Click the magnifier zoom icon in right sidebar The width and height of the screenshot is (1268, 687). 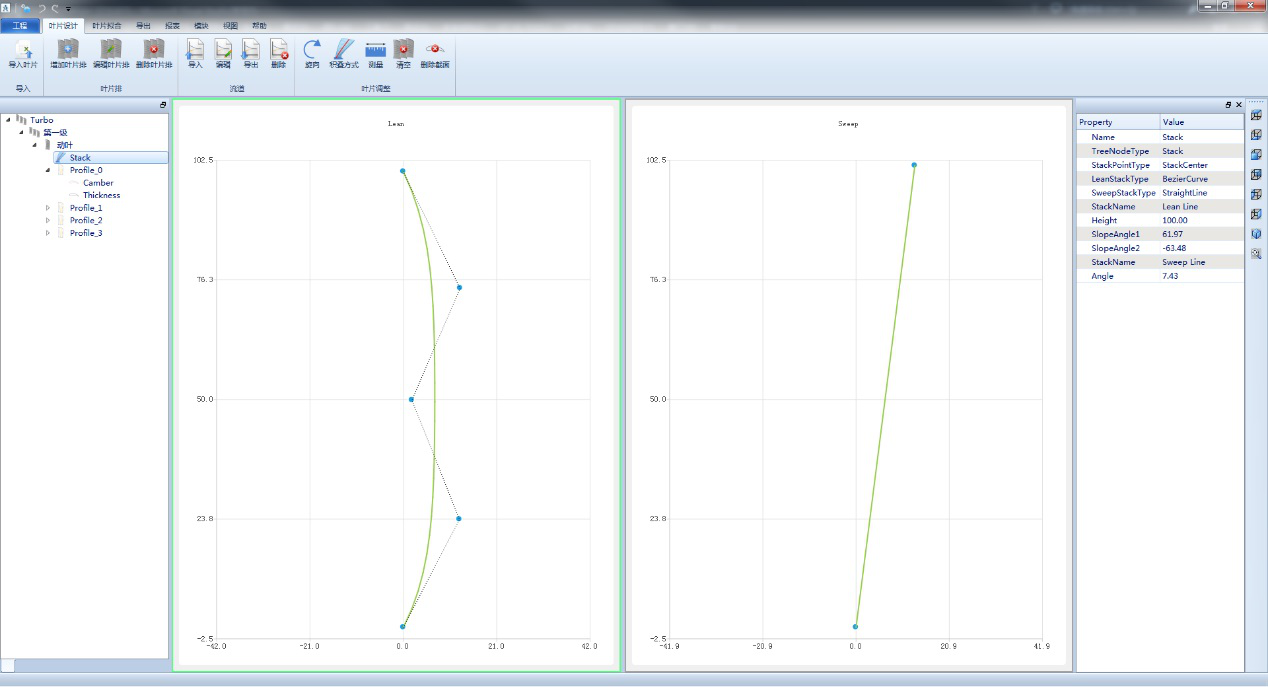point(1256,254)
